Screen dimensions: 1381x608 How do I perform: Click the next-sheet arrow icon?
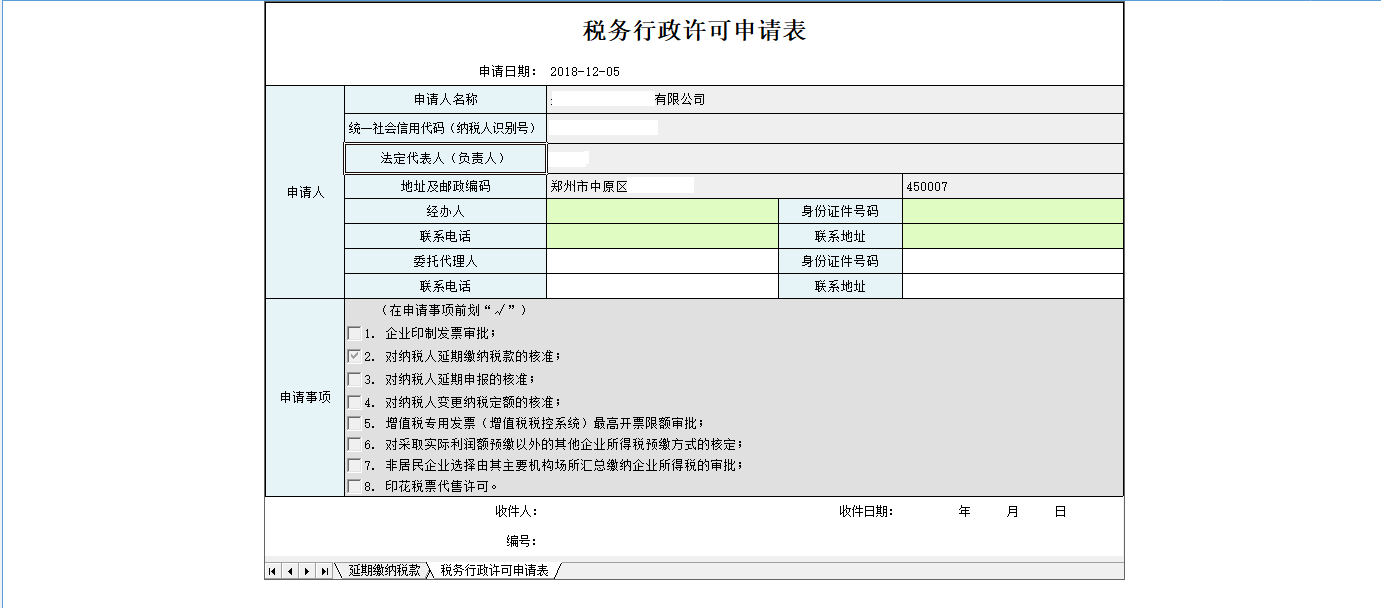coord(306,570)
